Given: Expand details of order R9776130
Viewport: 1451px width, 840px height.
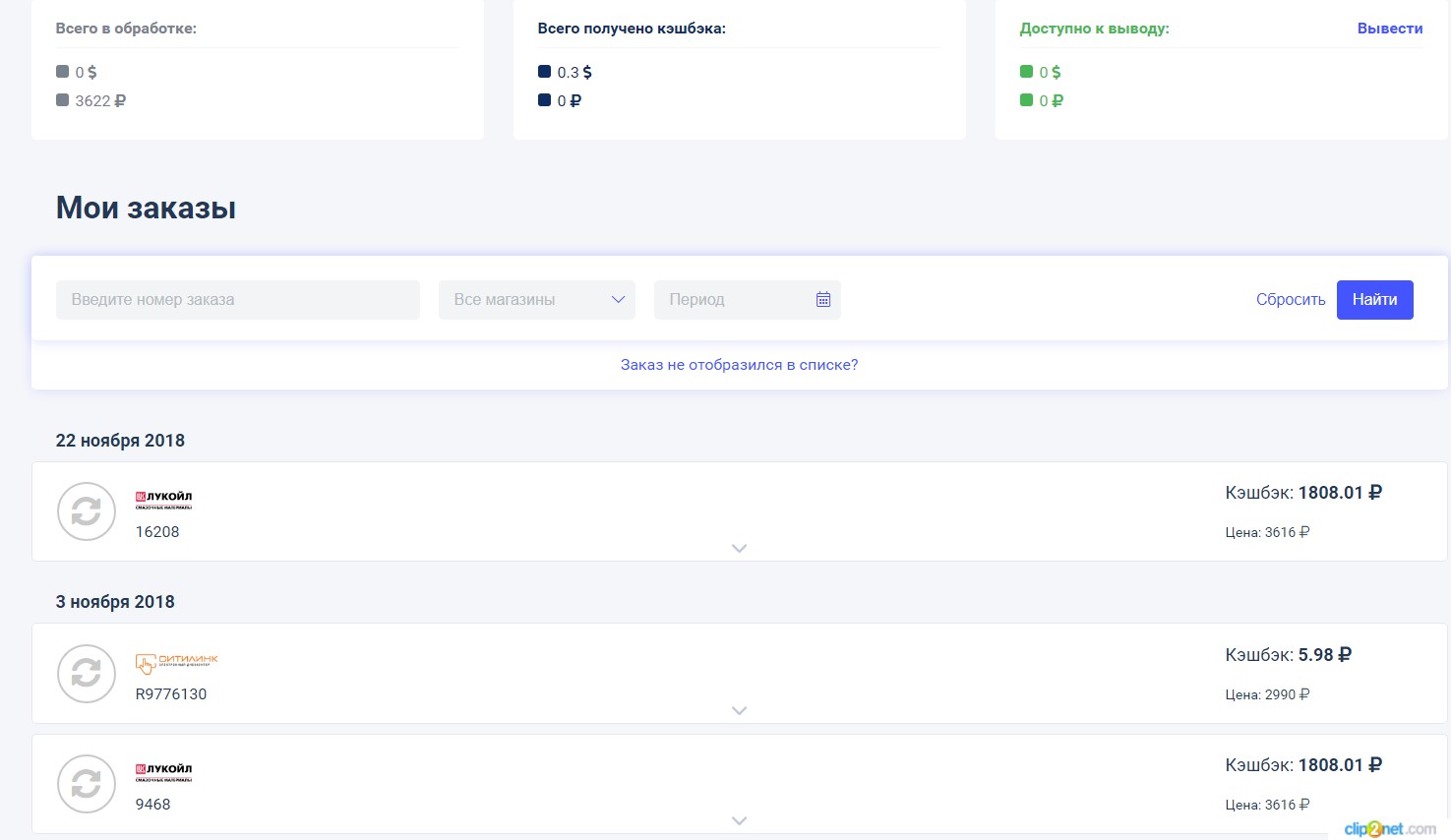Looking at the screenshot, I should click(740, 710).
